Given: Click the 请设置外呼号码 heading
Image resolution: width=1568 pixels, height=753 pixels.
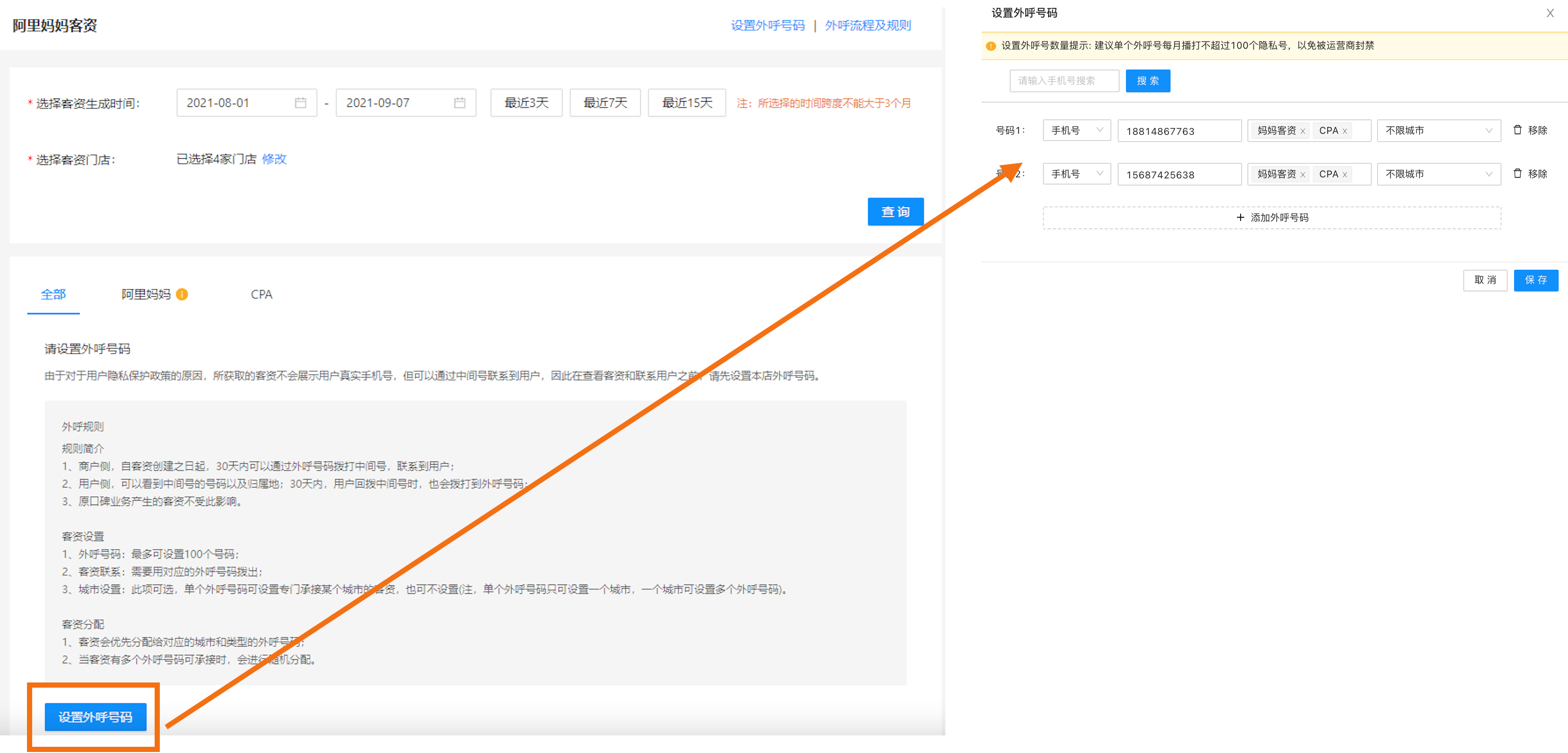Looking at the screenshot, I should point(88,348).
